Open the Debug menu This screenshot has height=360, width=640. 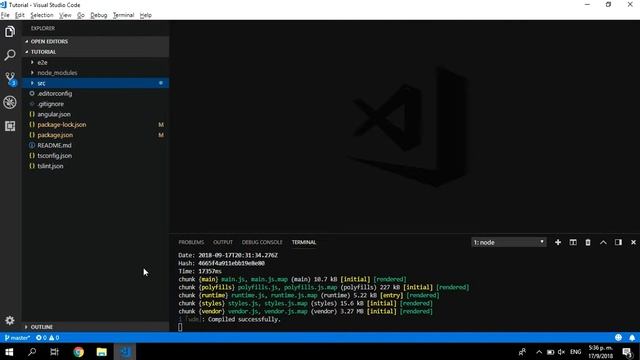tap(98, 15)
